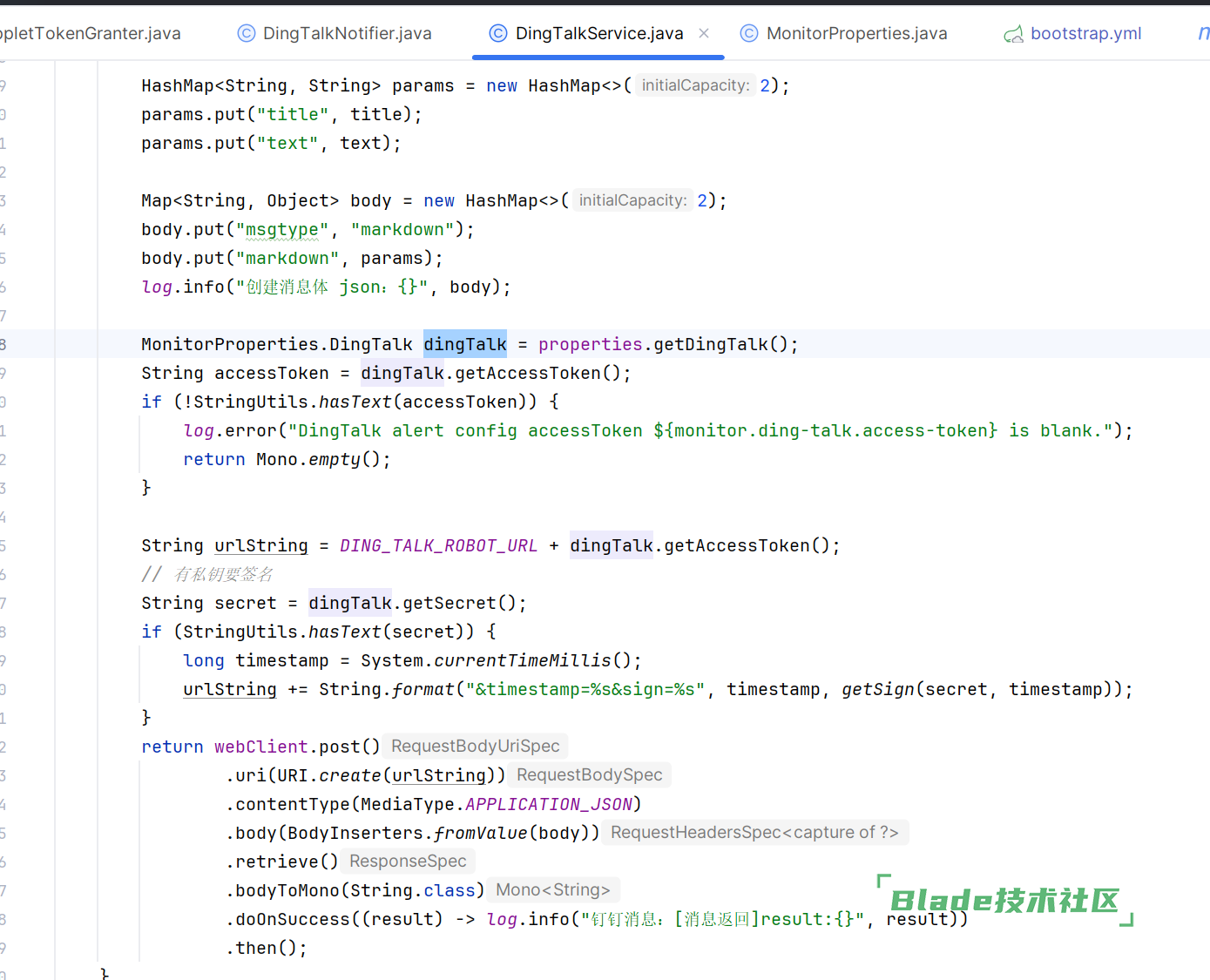Click Mono.empty() in the return line
Viewport: 1210px width, 980px height.
pos(319,459)
